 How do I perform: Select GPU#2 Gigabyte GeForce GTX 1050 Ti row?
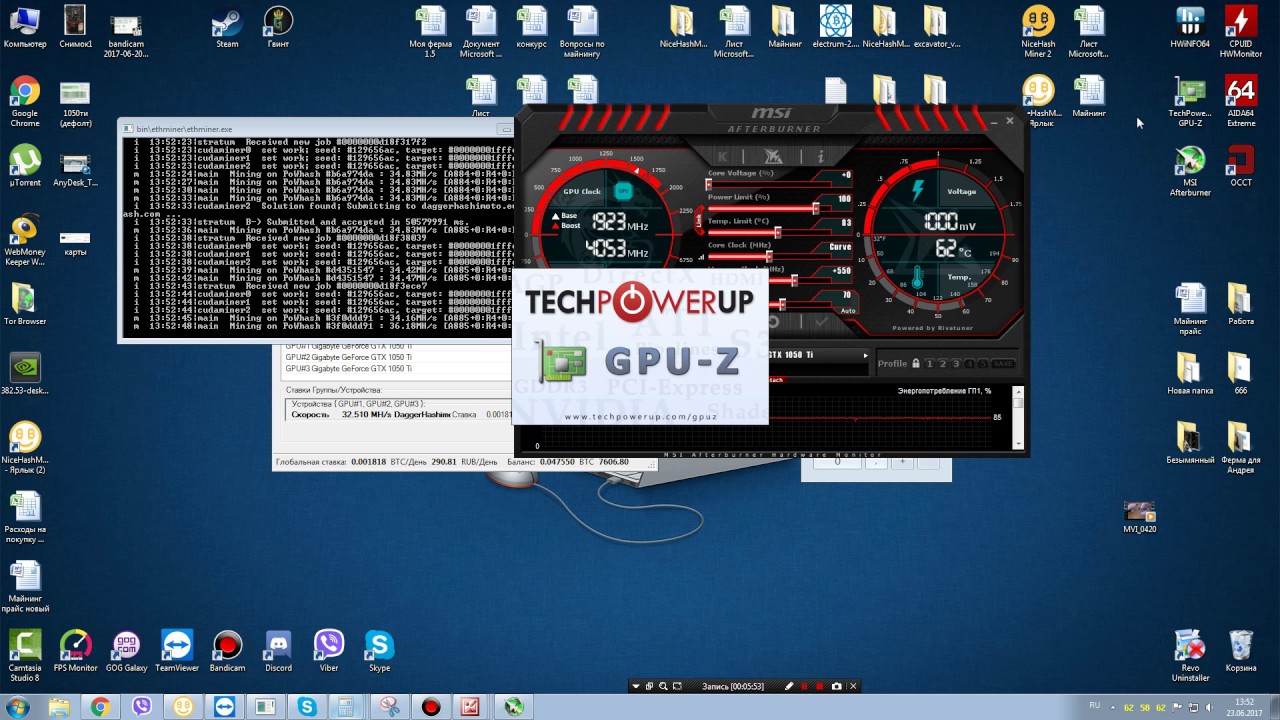[348, 357]
